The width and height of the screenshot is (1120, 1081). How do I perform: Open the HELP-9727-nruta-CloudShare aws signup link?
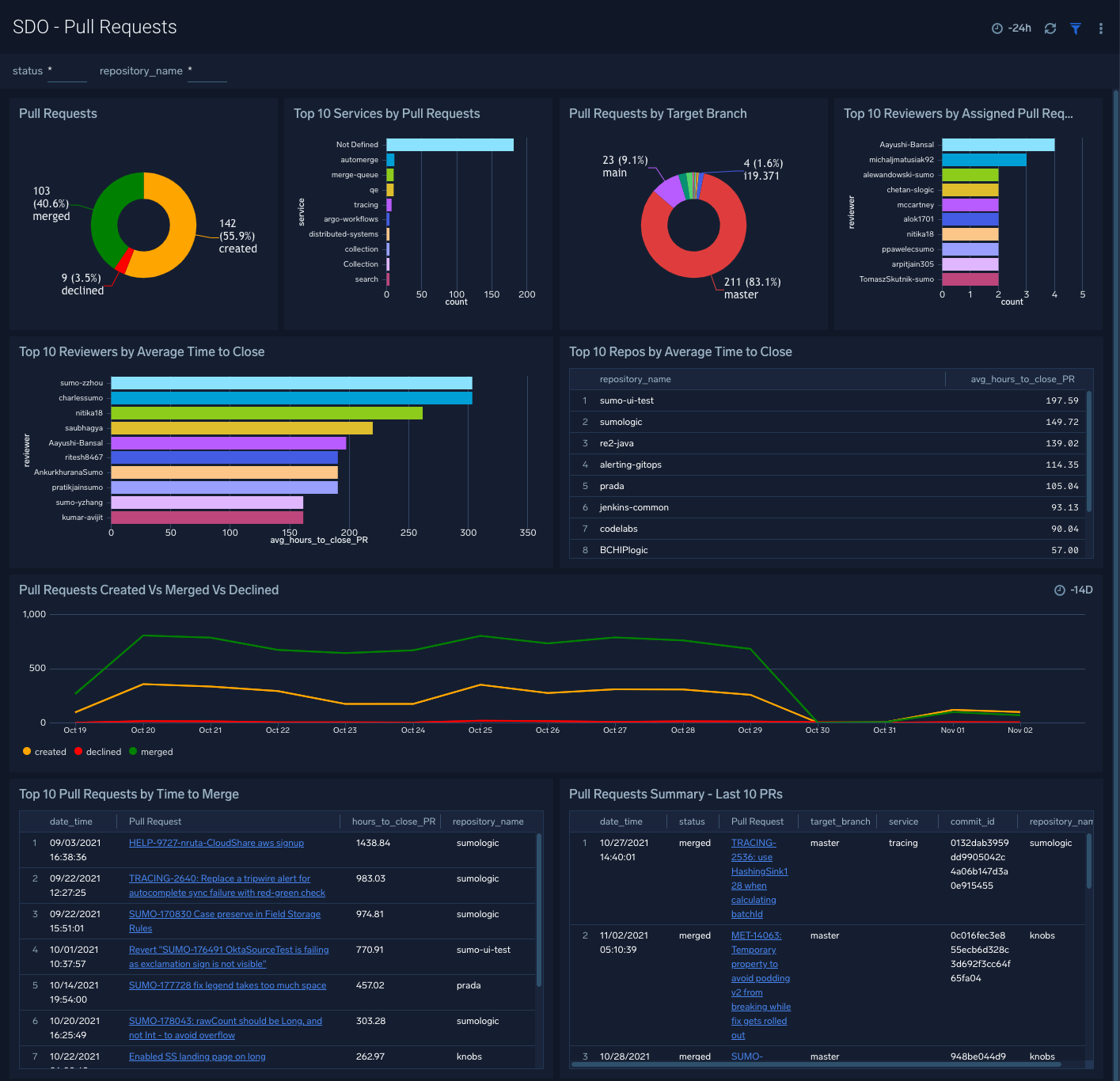click(x=216, y=843)
